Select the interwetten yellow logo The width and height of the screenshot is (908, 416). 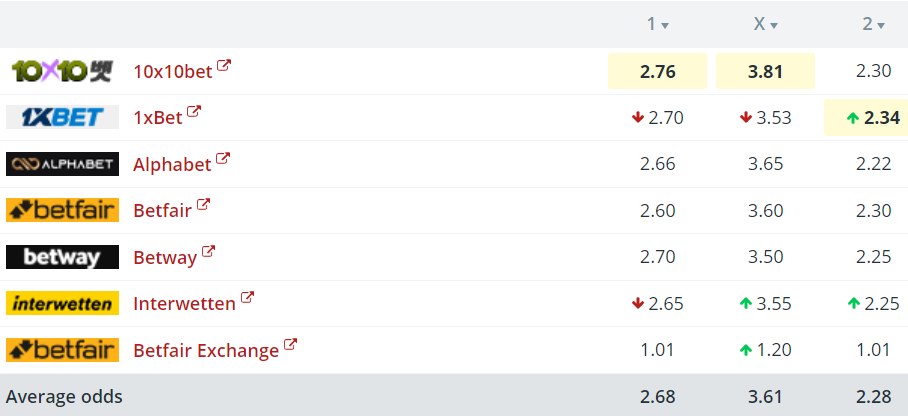pos(63,303)
